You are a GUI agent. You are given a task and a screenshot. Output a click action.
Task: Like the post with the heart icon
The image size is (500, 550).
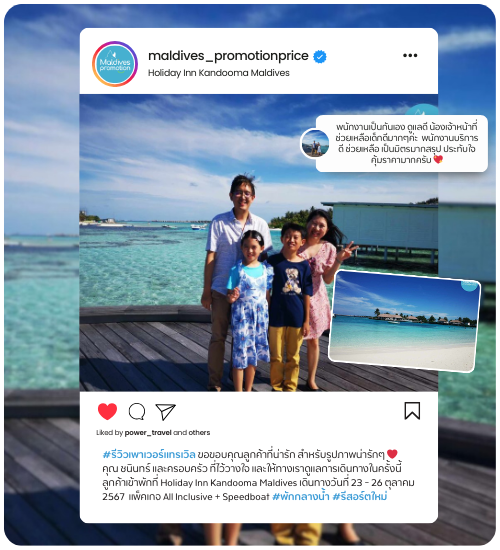pyautogui.click(x=107, y=411)
